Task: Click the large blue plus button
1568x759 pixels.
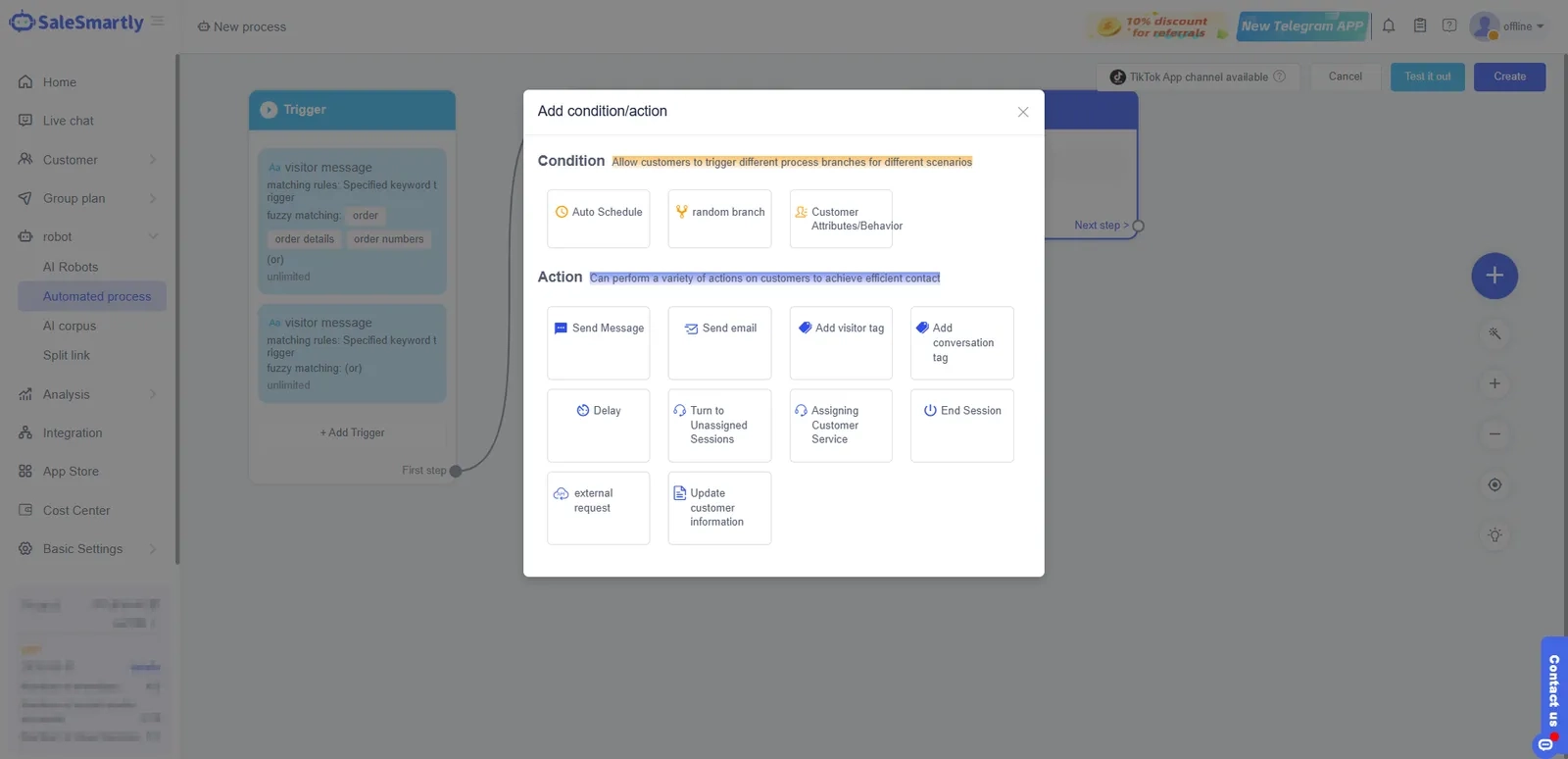Action: coord(1494,276)
